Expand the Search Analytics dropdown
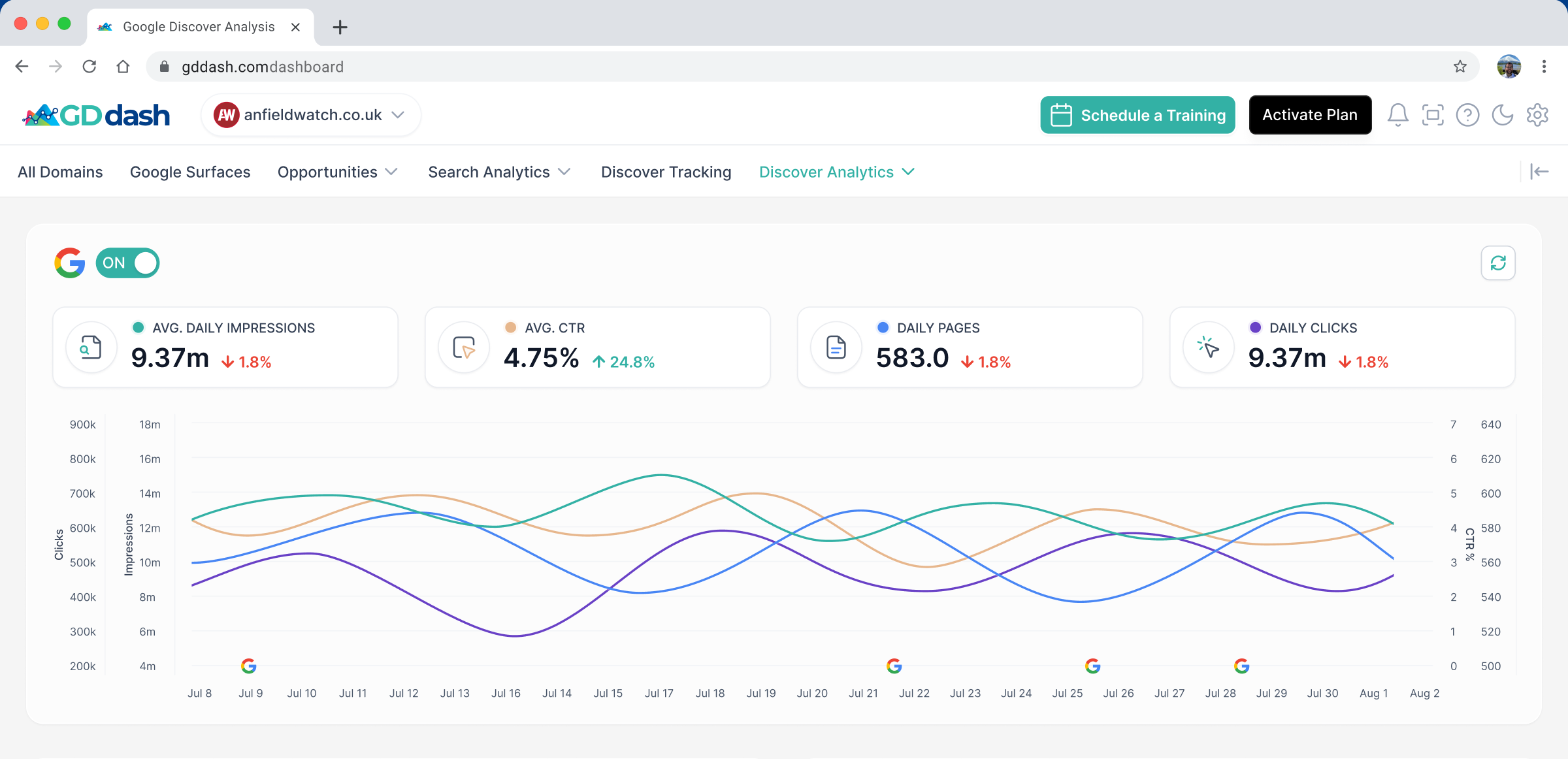This screenshot has width=1568, height=759. [499, 172]
